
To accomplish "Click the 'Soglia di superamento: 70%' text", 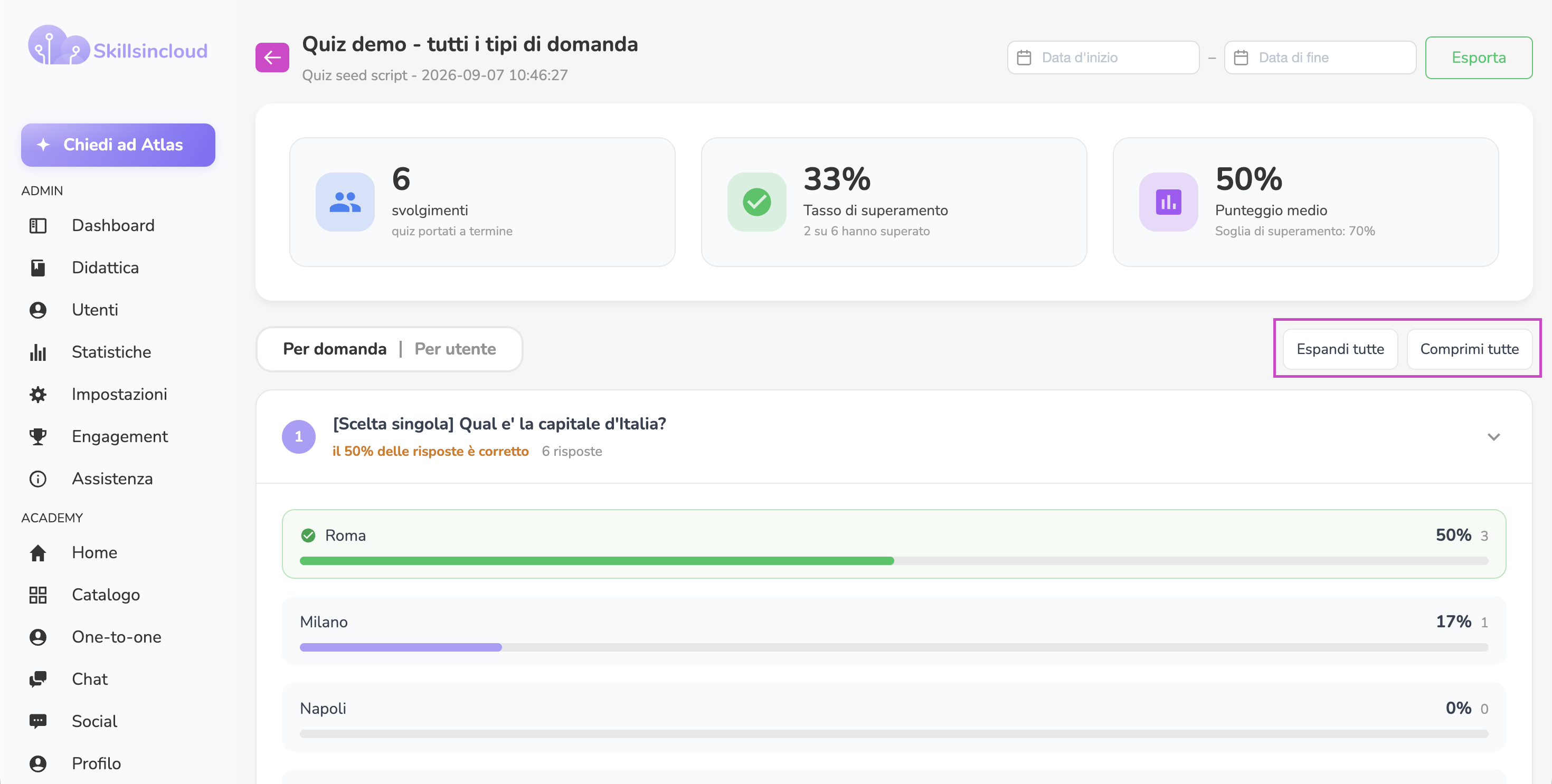I will [x=1295, y=231].
